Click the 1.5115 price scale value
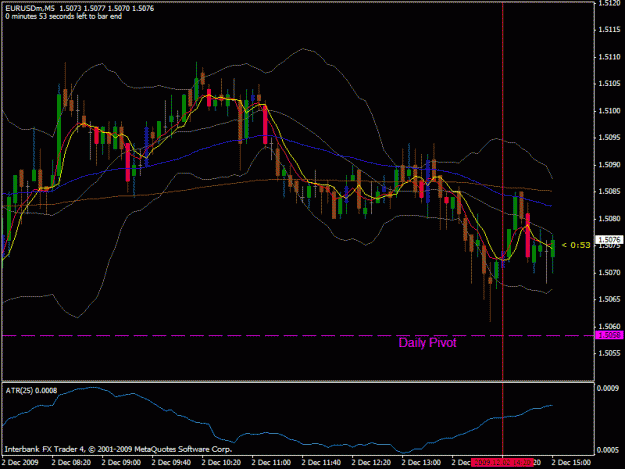Screen dimensions: 625x469 [609, 30]
